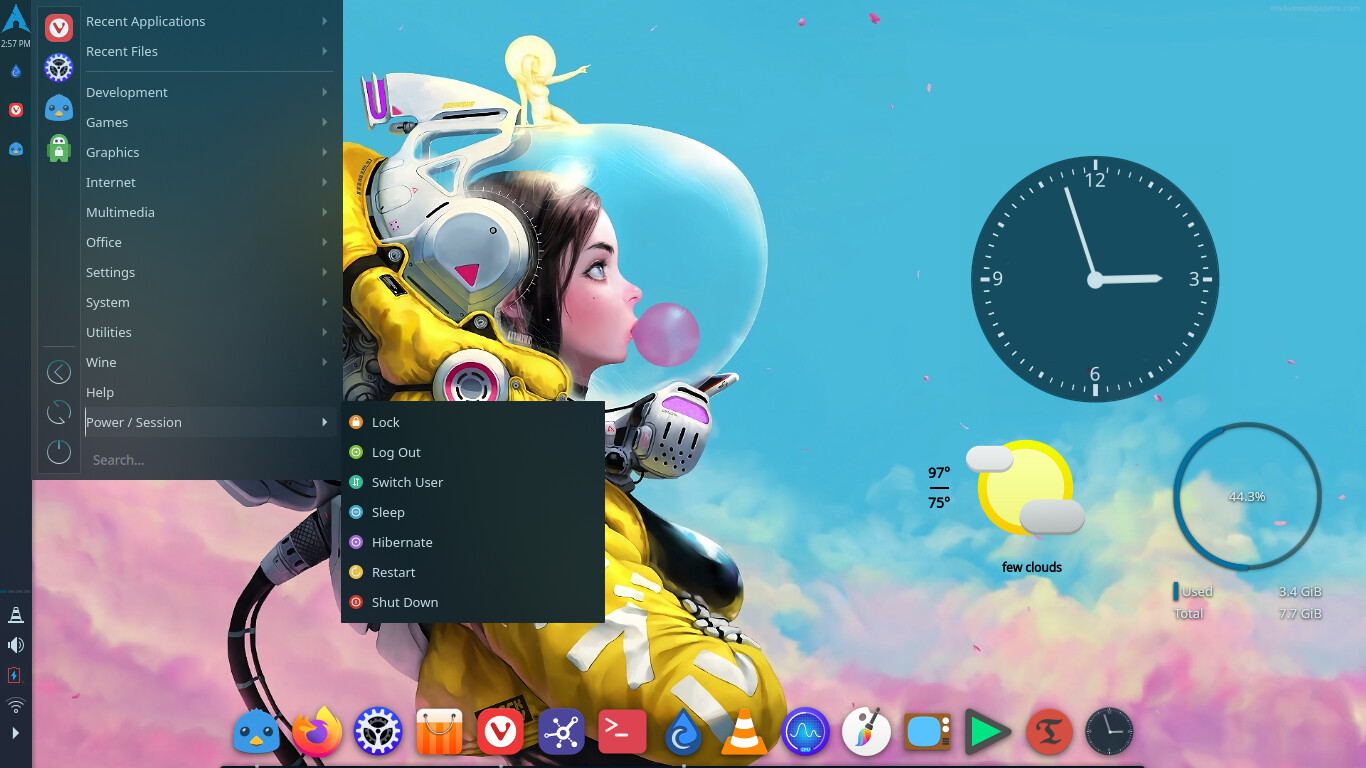The image size is (1366, 768).
Task: Launch the CPU monitor app in the dock
Action: 806,732
